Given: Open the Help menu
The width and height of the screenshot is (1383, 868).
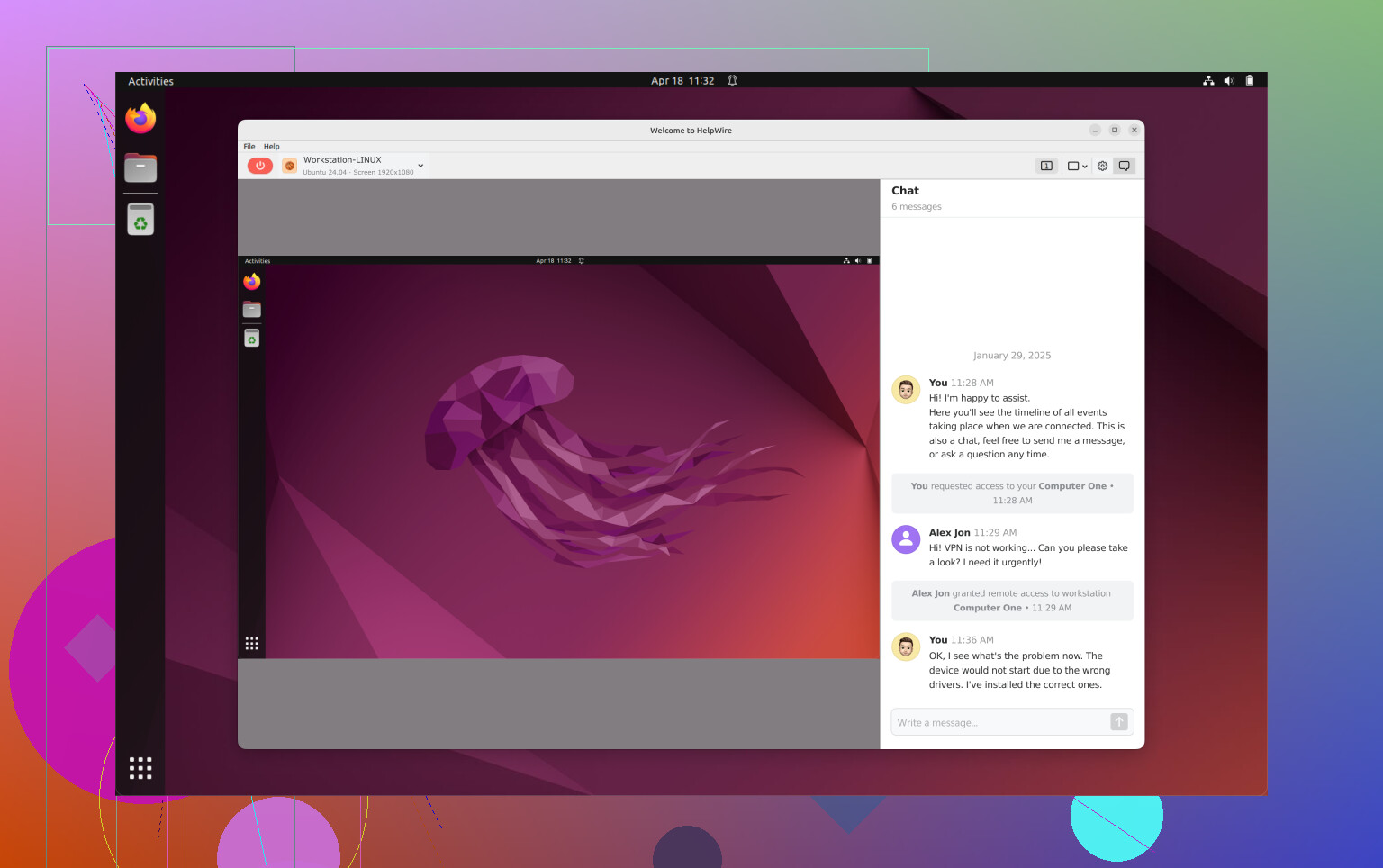Looking at the screenshot, I should point(271,147).
